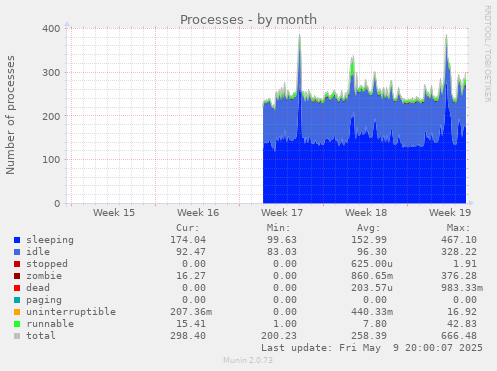The image size is (497, 371).
Task: Click the total current value 298.40
Action: click(x=188, y=336)
